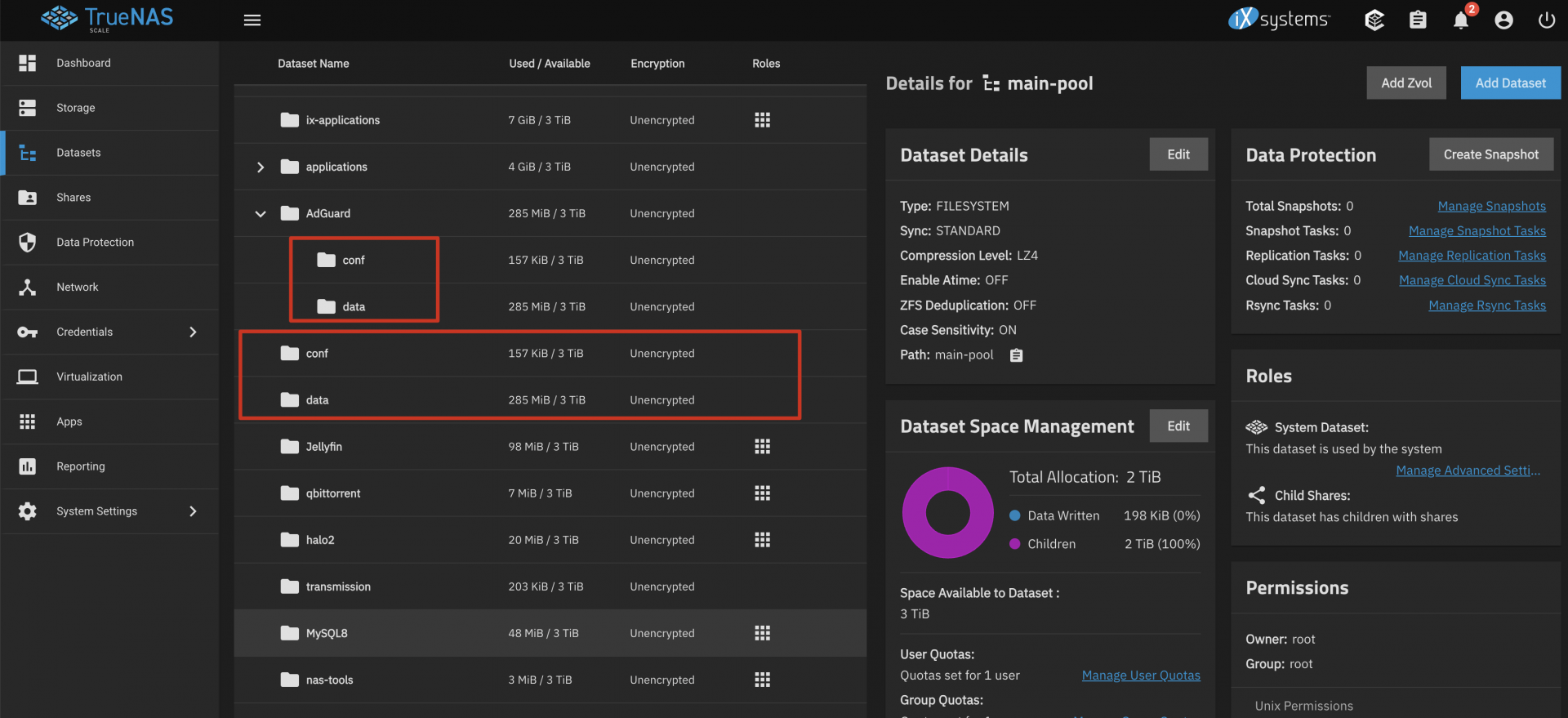
Task: Open the Manage Snapshots link
Action: 1492,207
